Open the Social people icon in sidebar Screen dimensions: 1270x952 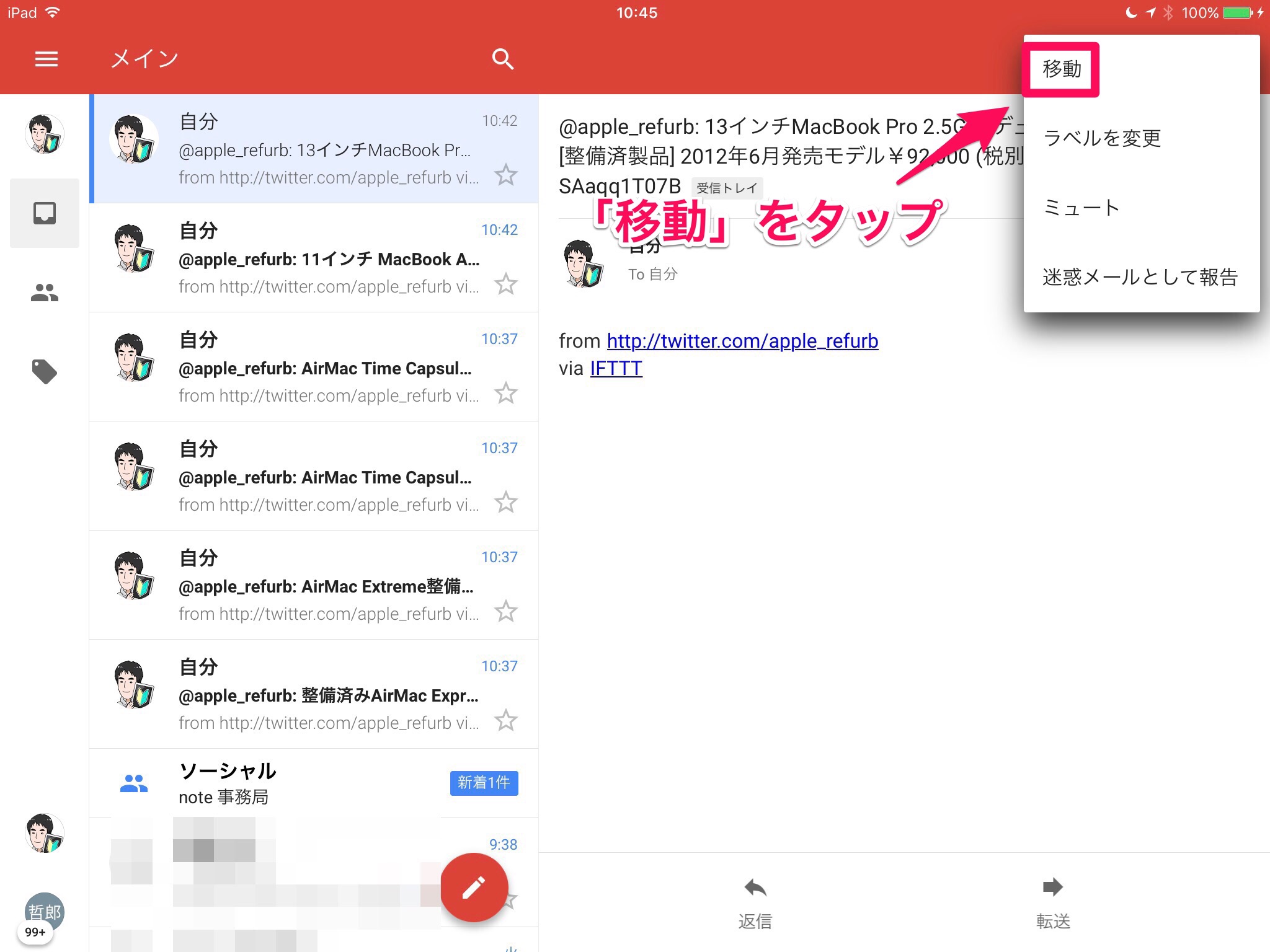45,292
